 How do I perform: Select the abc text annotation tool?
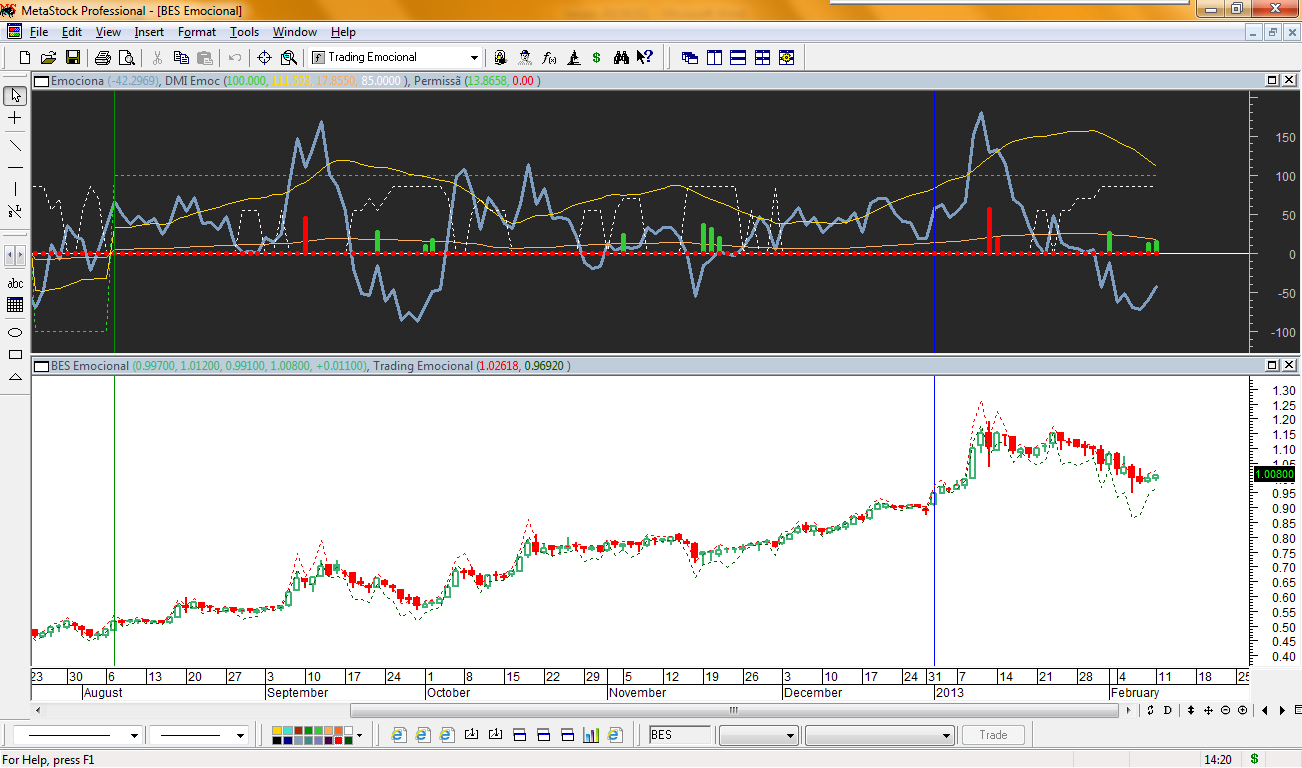15,284
